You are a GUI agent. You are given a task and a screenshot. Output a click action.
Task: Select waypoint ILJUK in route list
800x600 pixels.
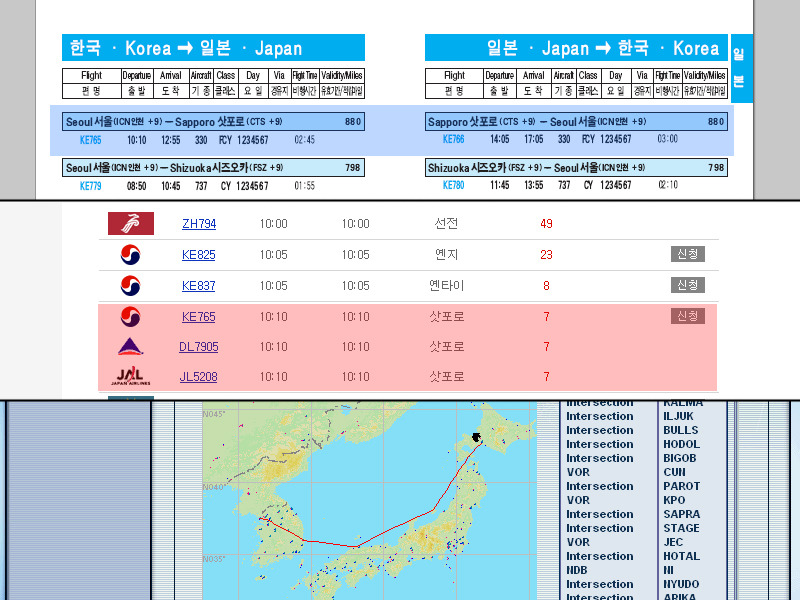click(x=678, y=416)
